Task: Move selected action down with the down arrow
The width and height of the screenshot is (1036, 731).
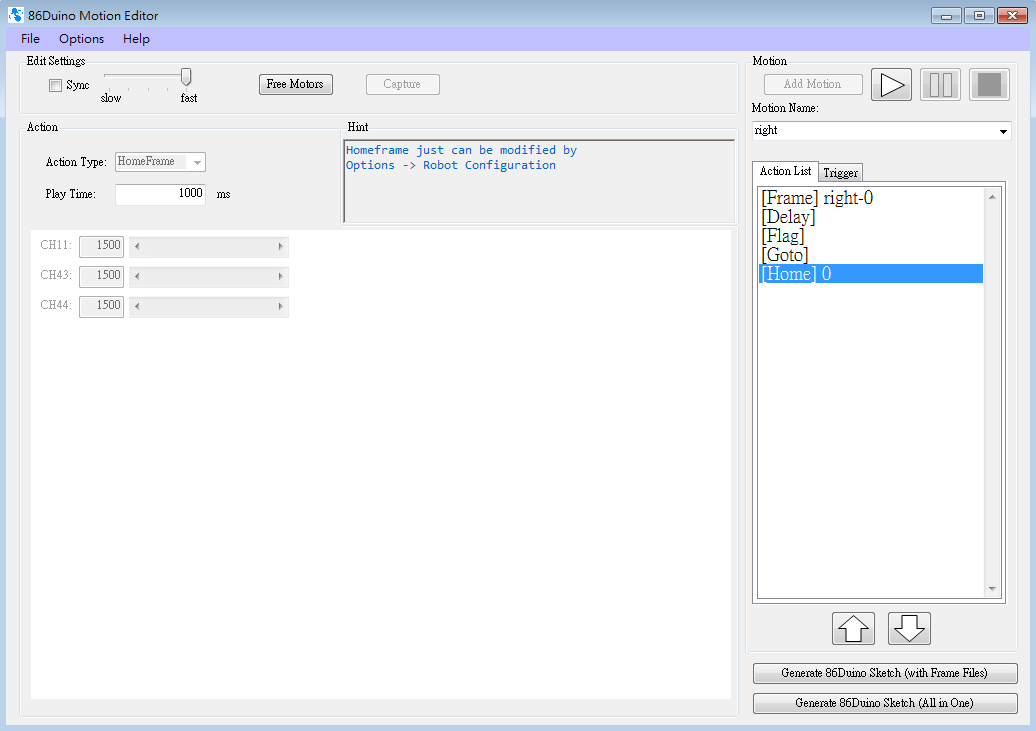Action: 909,628
